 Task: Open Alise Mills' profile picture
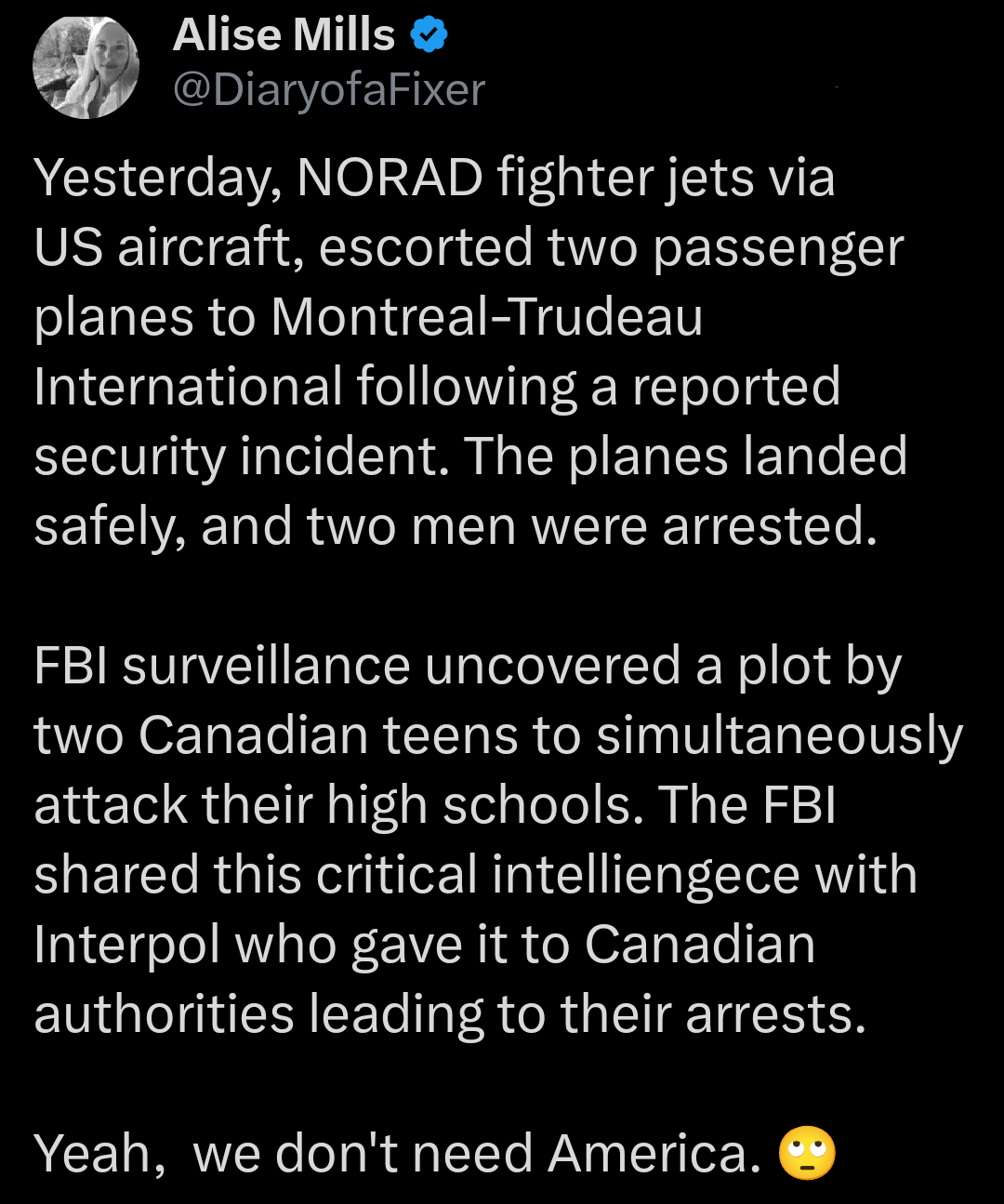86,68
